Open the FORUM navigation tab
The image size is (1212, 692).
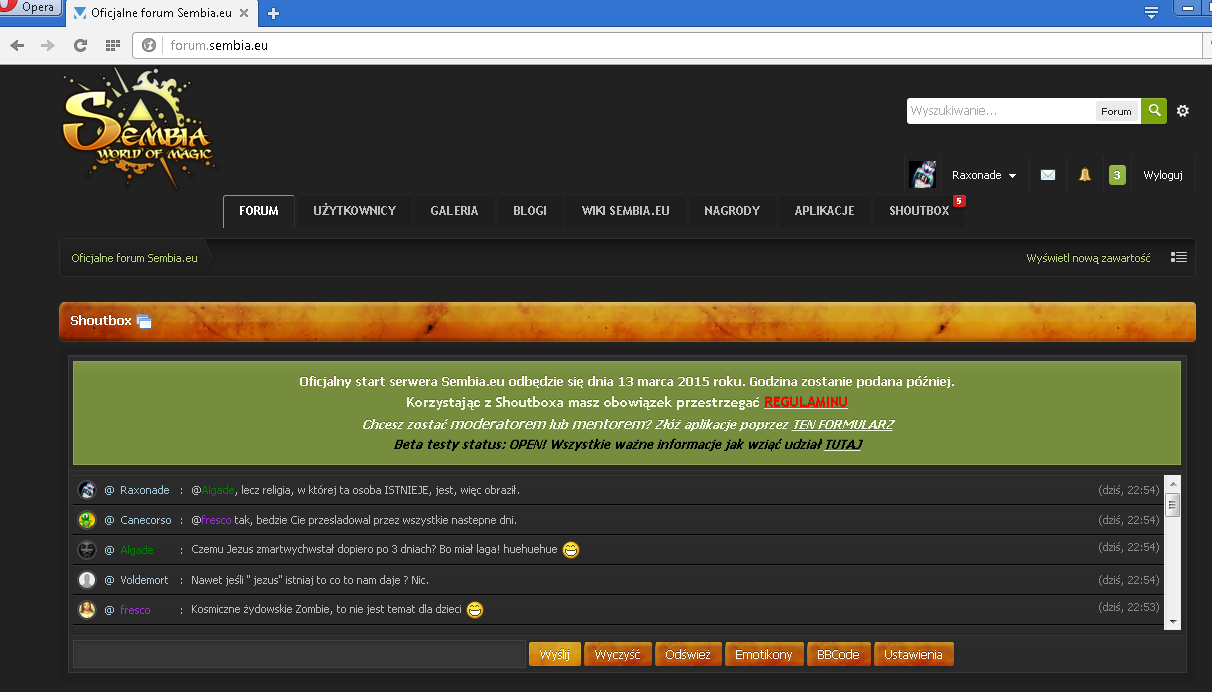tap(259, 211)
